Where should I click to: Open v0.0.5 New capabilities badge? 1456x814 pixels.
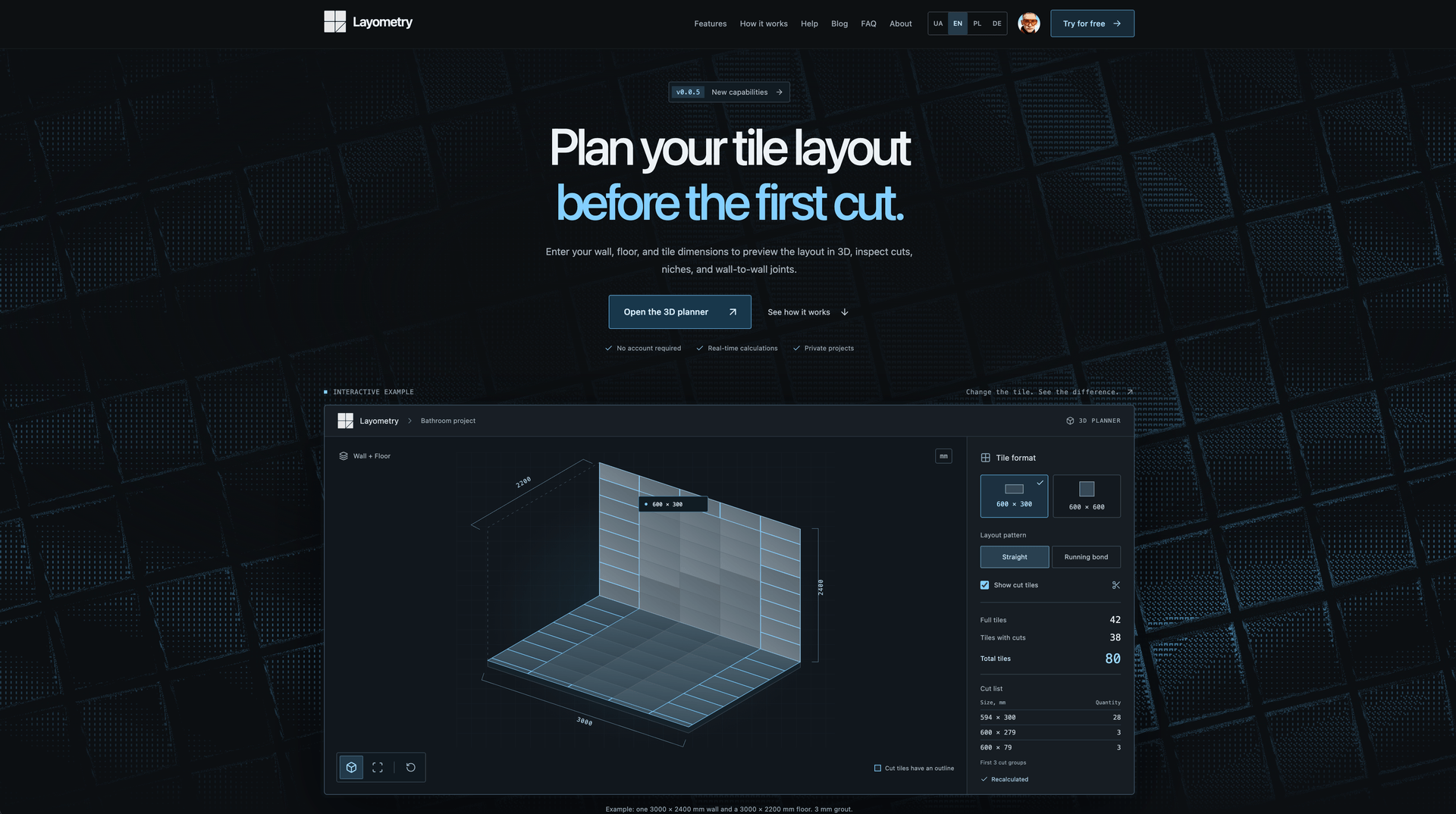click(x=729, y=92)
